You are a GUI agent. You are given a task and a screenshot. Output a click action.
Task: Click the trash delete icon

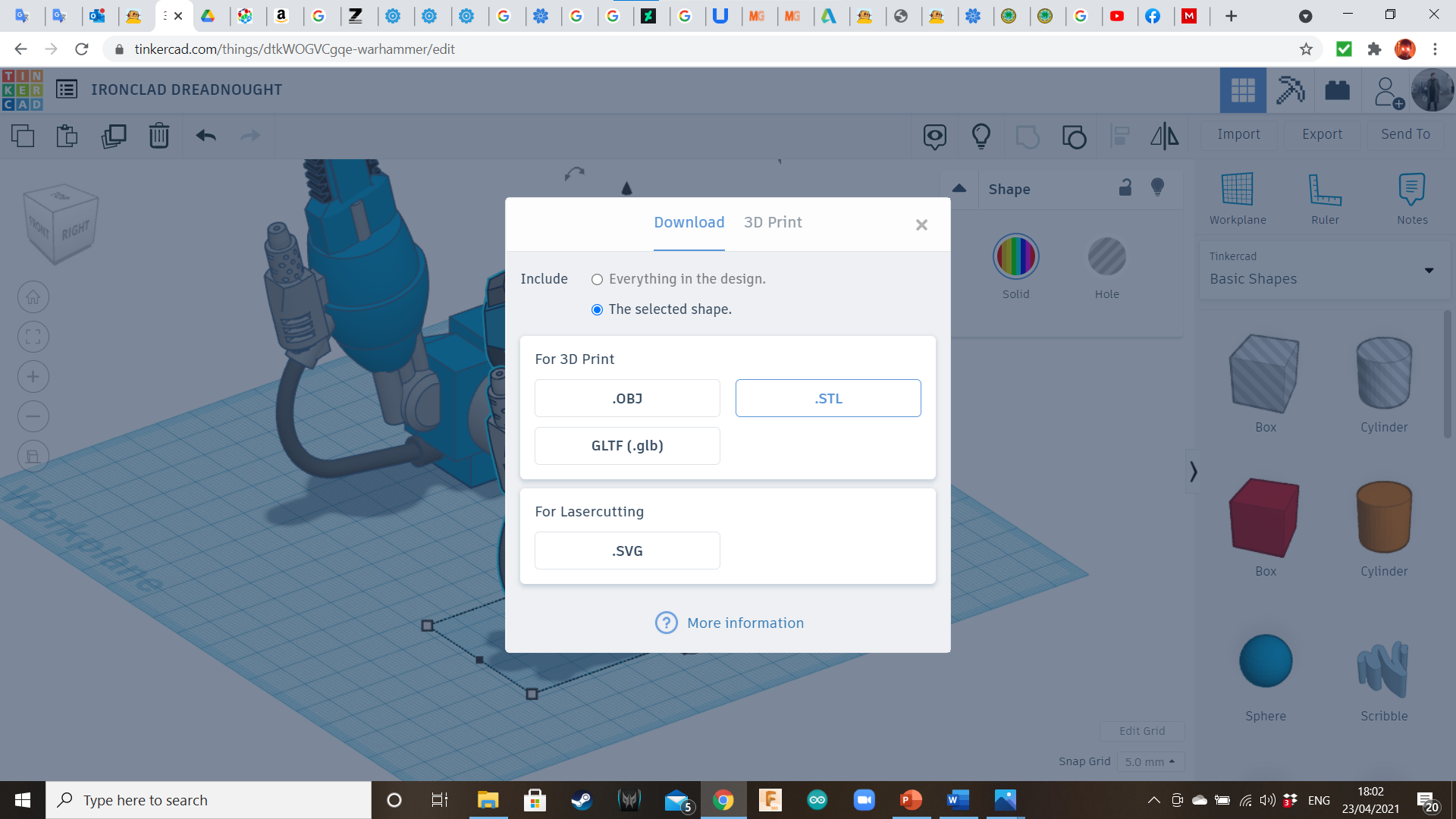coord(158,136)
